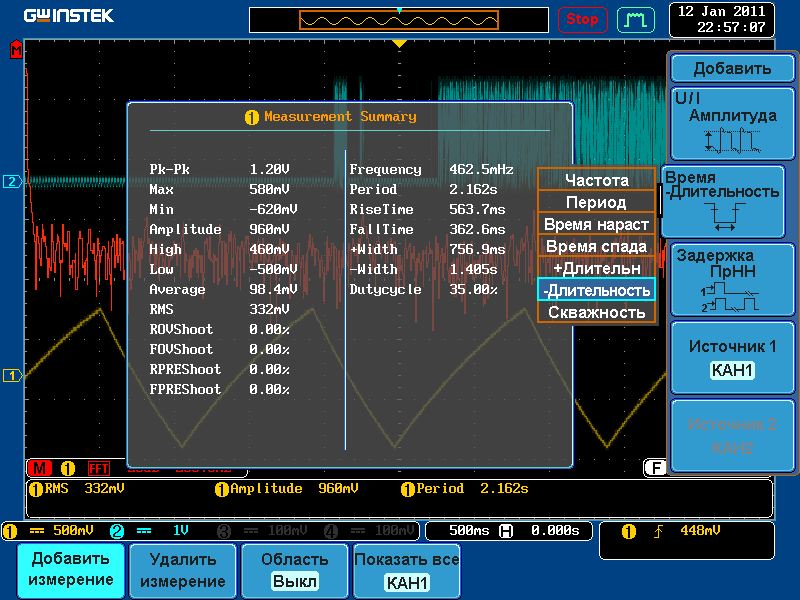The height and width of the screenshot is (600, 800).
Task: Toggle Показать все КАН1 display option
Action: (x=406, y=571)
